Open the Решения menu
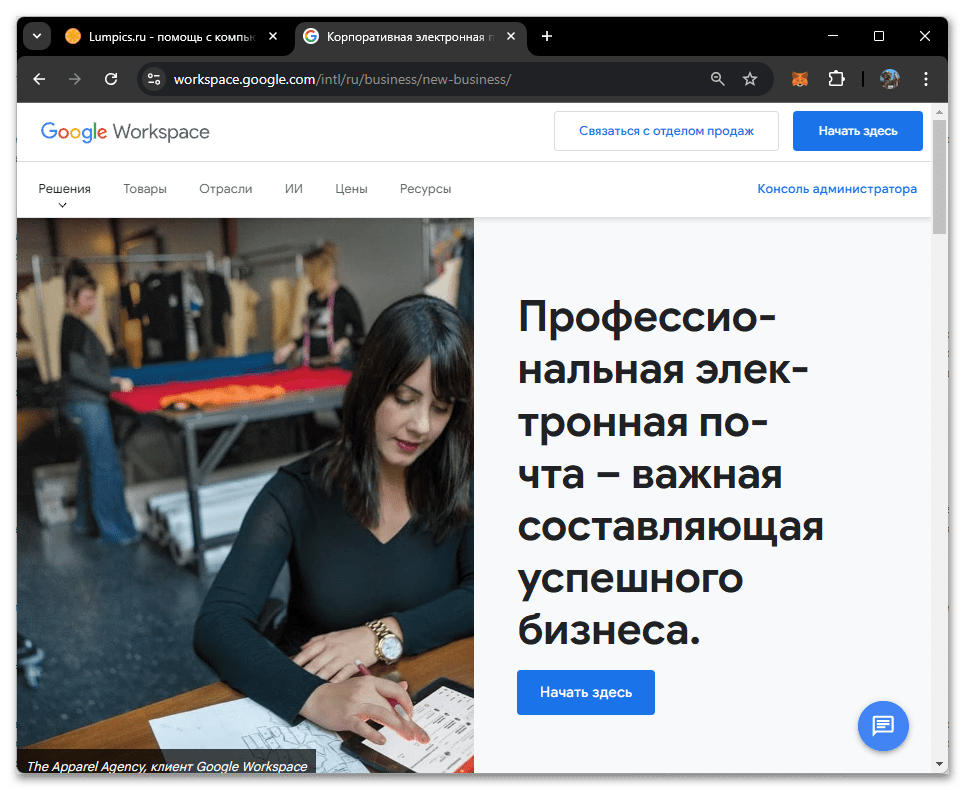 [65, 189]
